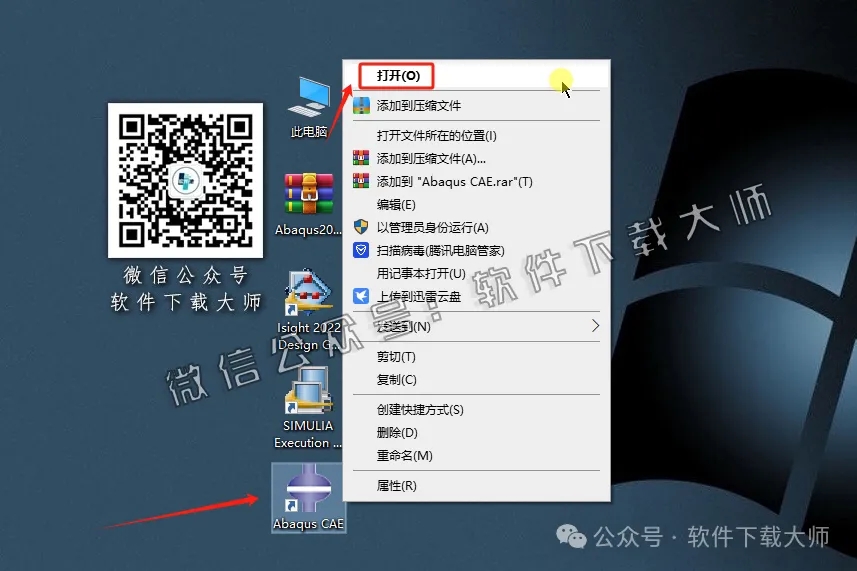Select the 此电脑 (This PC) desktop icon
This screenshot has height=571, width=857.
[x=309, y=108]
